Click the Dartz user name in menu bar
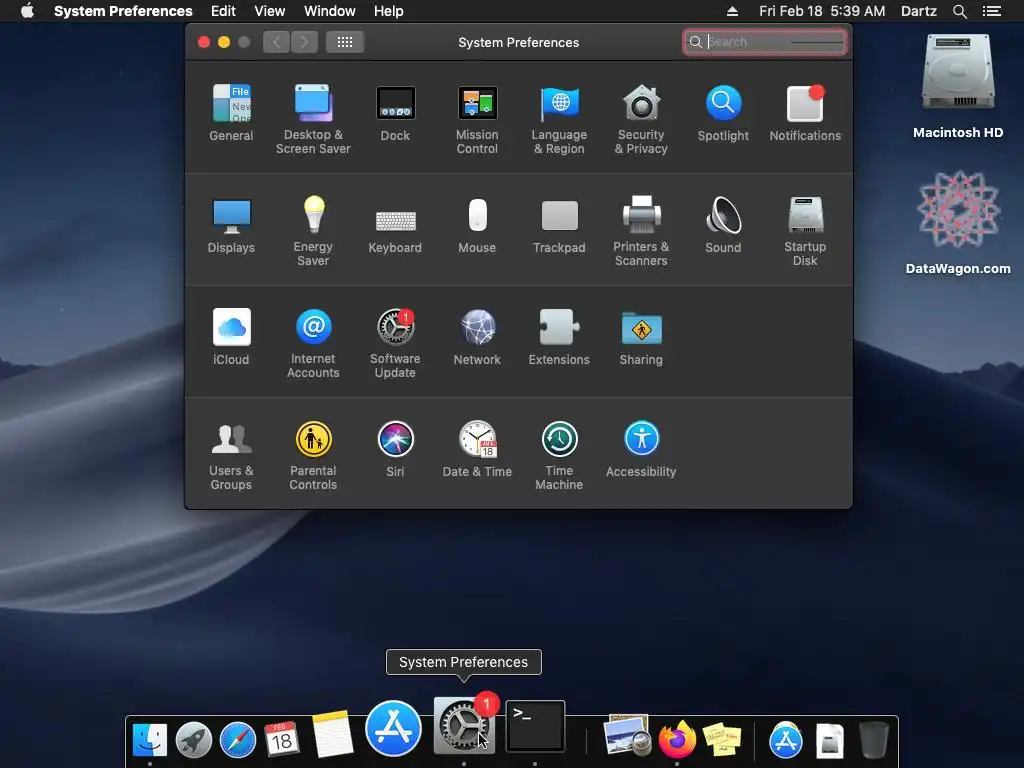The width and height of the screenshot is (1024, 768). (919, 11)
